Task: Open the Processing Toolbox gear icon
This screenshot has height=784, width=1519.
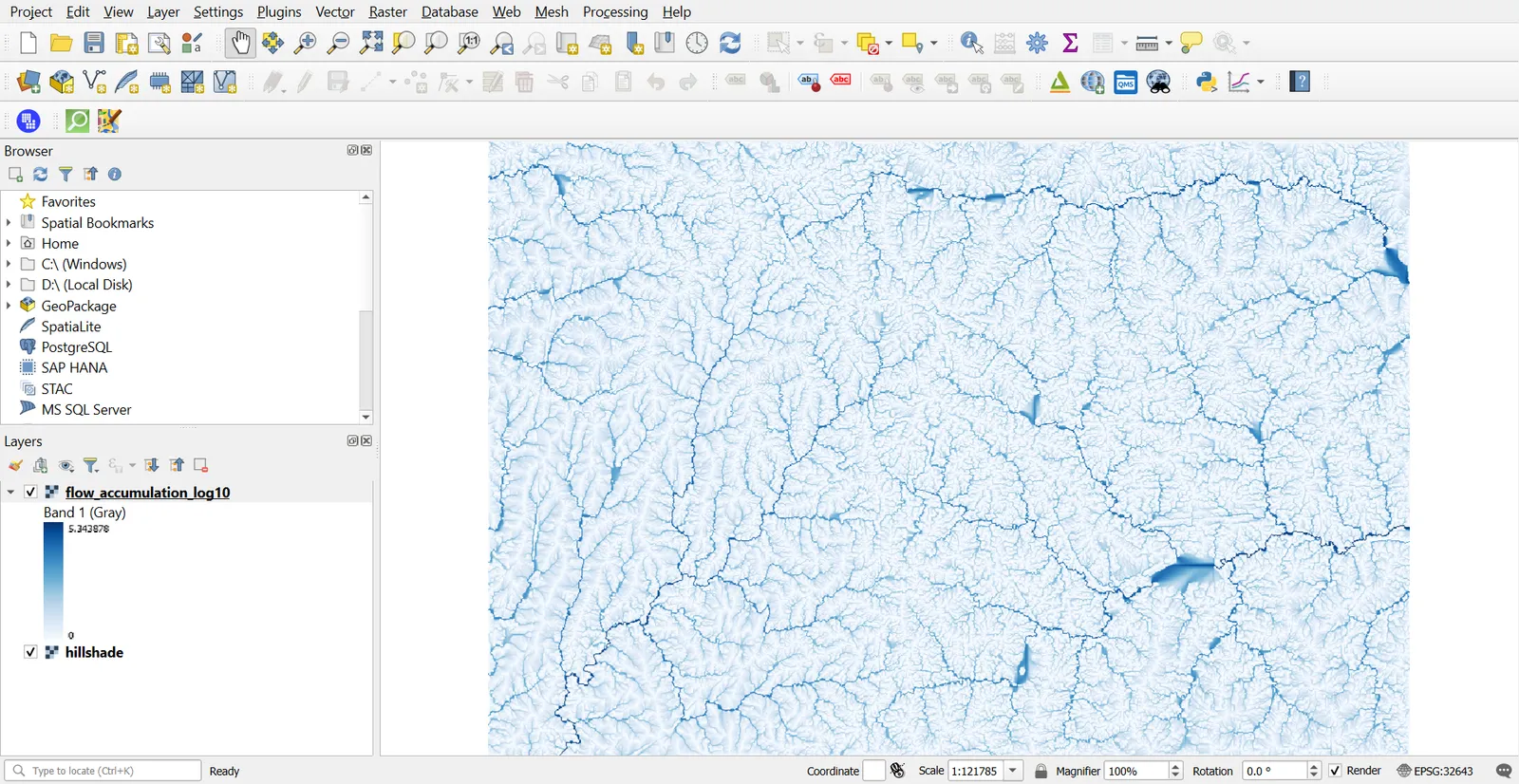Action: [x=1038, y=43]
